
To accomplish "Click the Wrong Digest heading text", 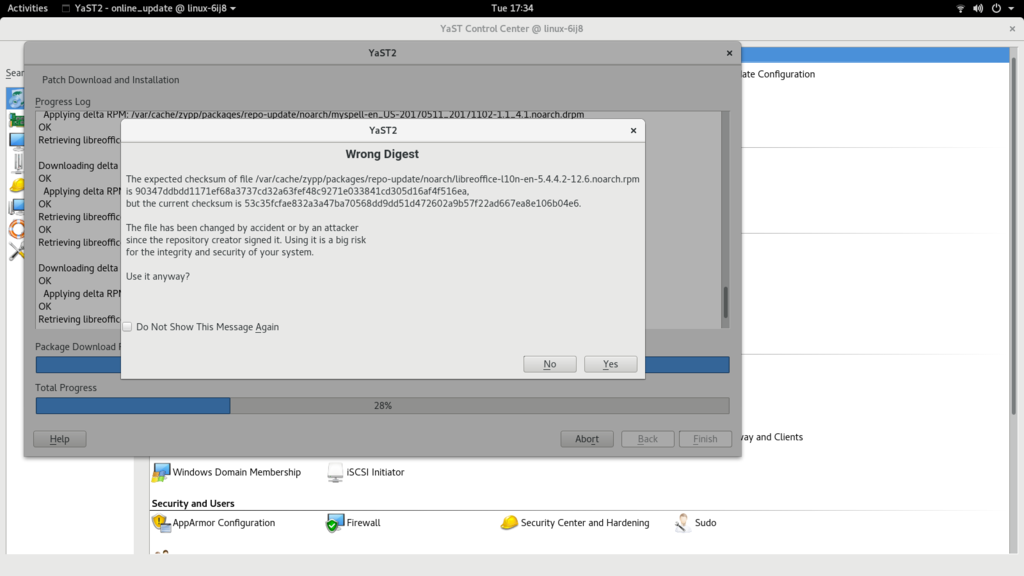I will coord(382,154).
